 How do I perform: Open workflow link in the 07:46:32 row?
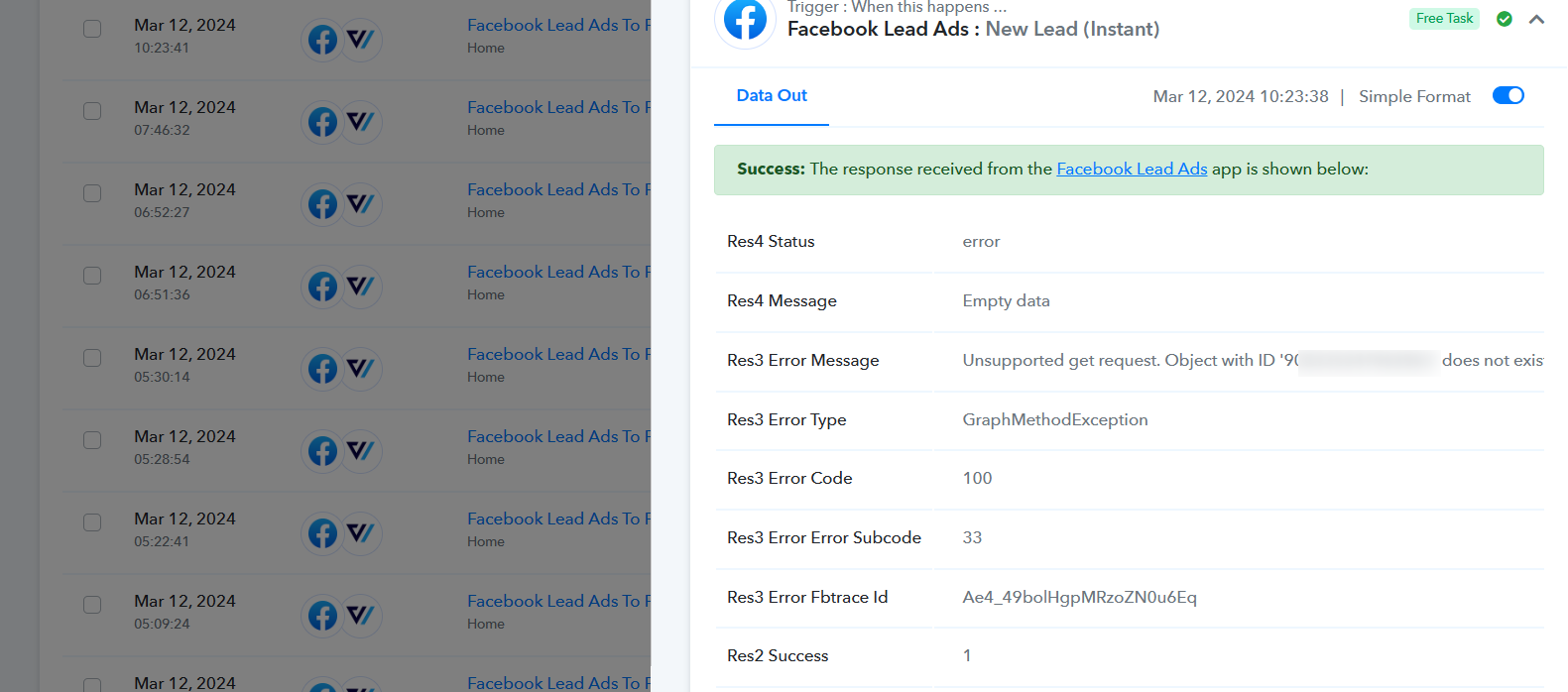click(x=558, y=108)
